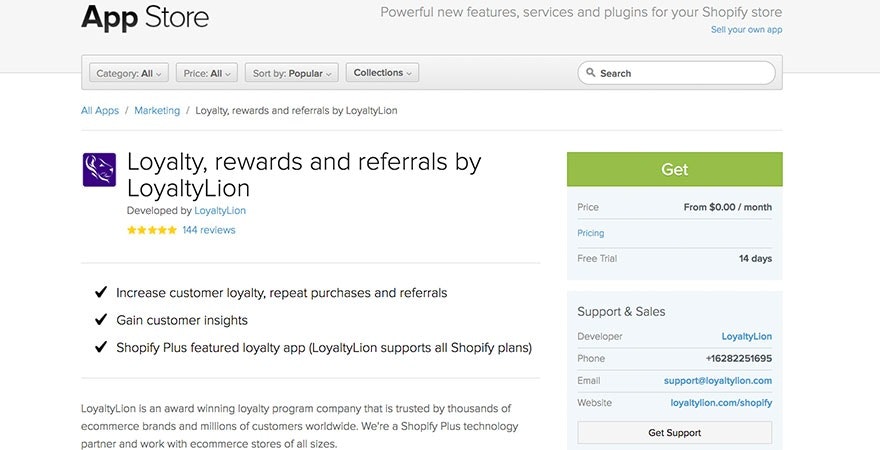880x450 pixels.
Task: Click the support@loyaltylion.com email link
Action: pyautogui.click(x=717, y=381)
